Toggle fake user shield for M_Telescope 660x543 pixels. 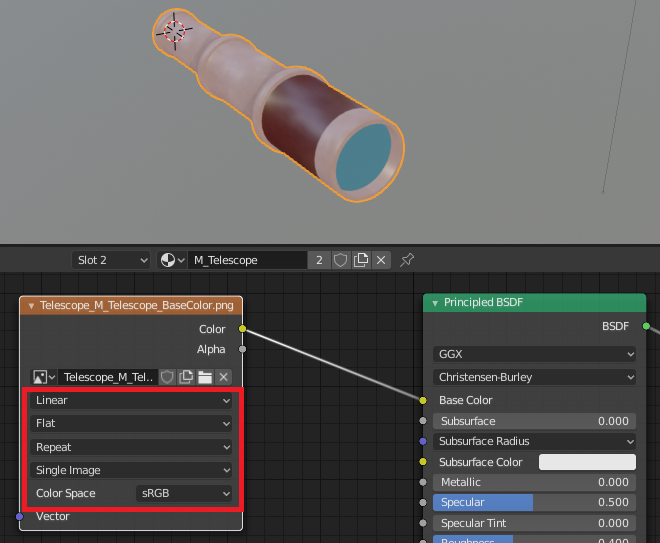coord(340,260)
